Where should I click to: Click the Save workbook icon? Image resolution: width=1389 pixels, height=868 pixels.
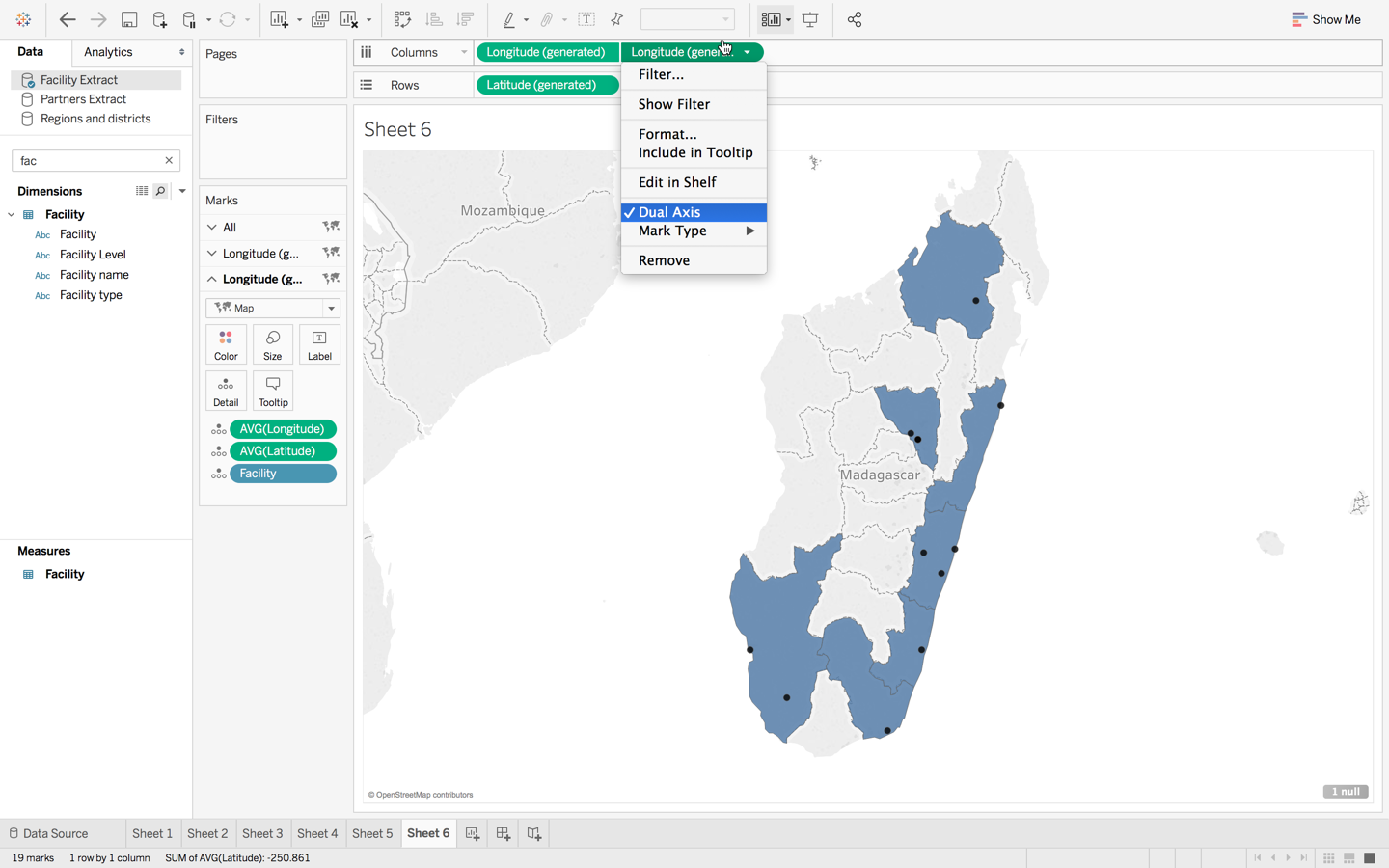[129, 19]
